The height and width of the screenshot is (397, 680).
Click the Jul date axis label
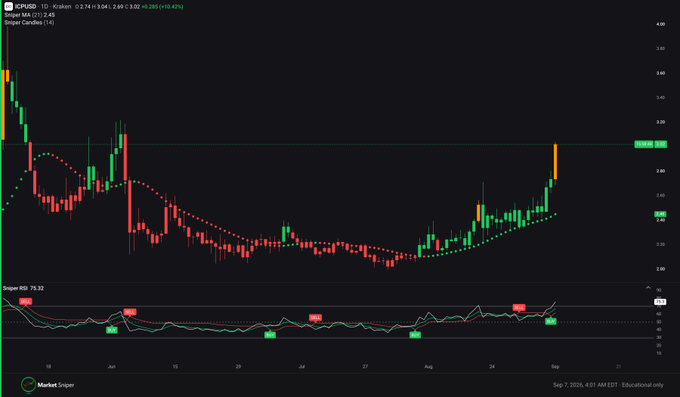point(301,367)
